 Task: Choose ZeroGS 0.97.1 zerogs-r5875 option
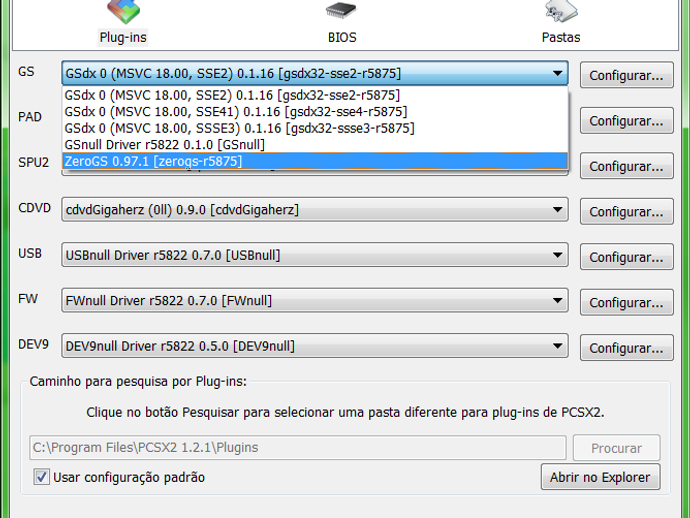tap(315, 161)
